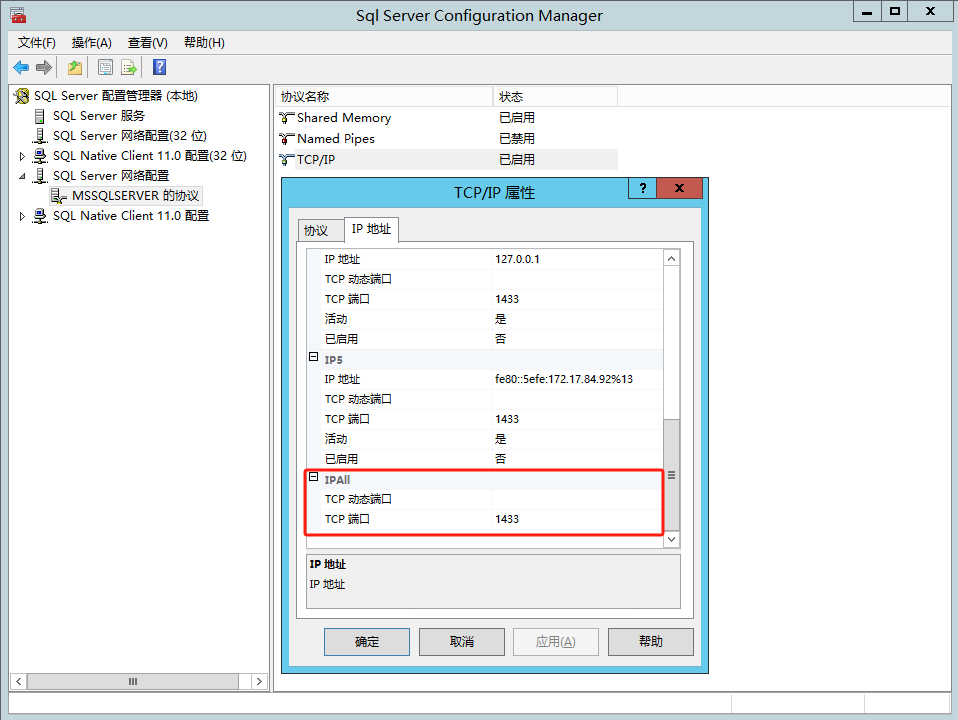This screenshot has width=958, height=720.
Task: Click the Back arrow toolbar icon
Action: pos(21,67)
